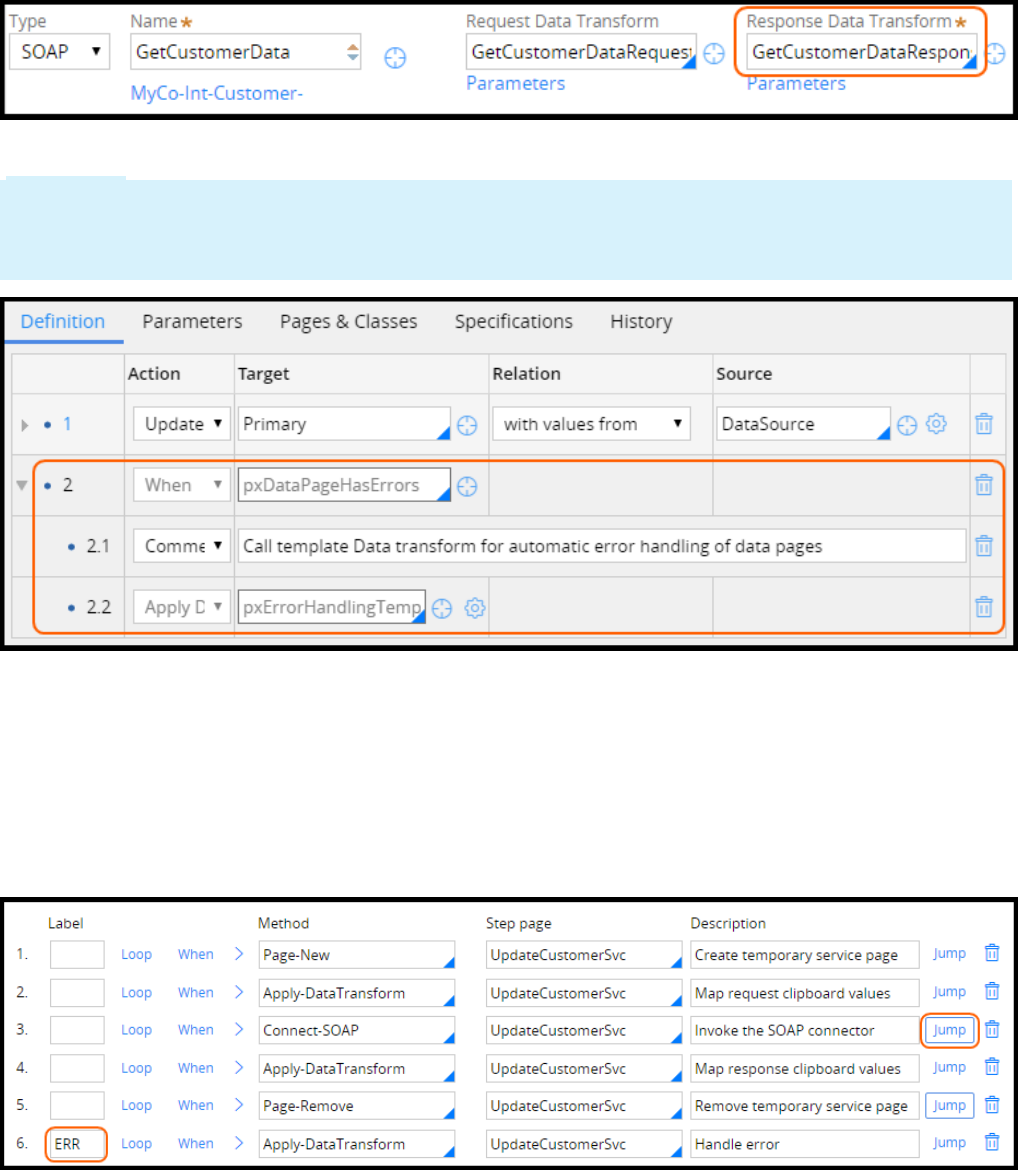Delete comment step 2.1 with trash icon

[984, 546]
